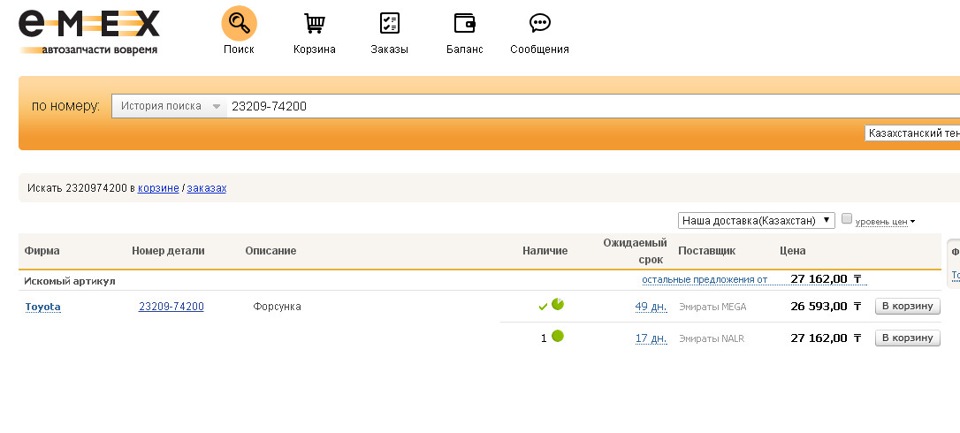Add Эмираты NALR offer to cart
Image resolution: width=960 pixels, height=433 pixels.
tap(908, 338)
